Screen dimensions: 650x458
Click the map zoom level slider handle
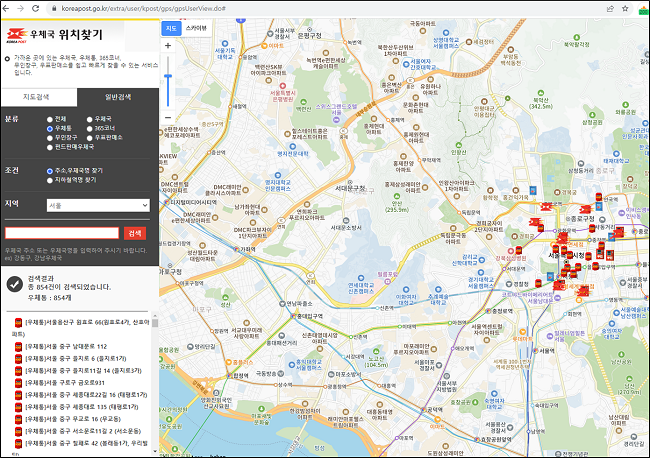point(168,76)
